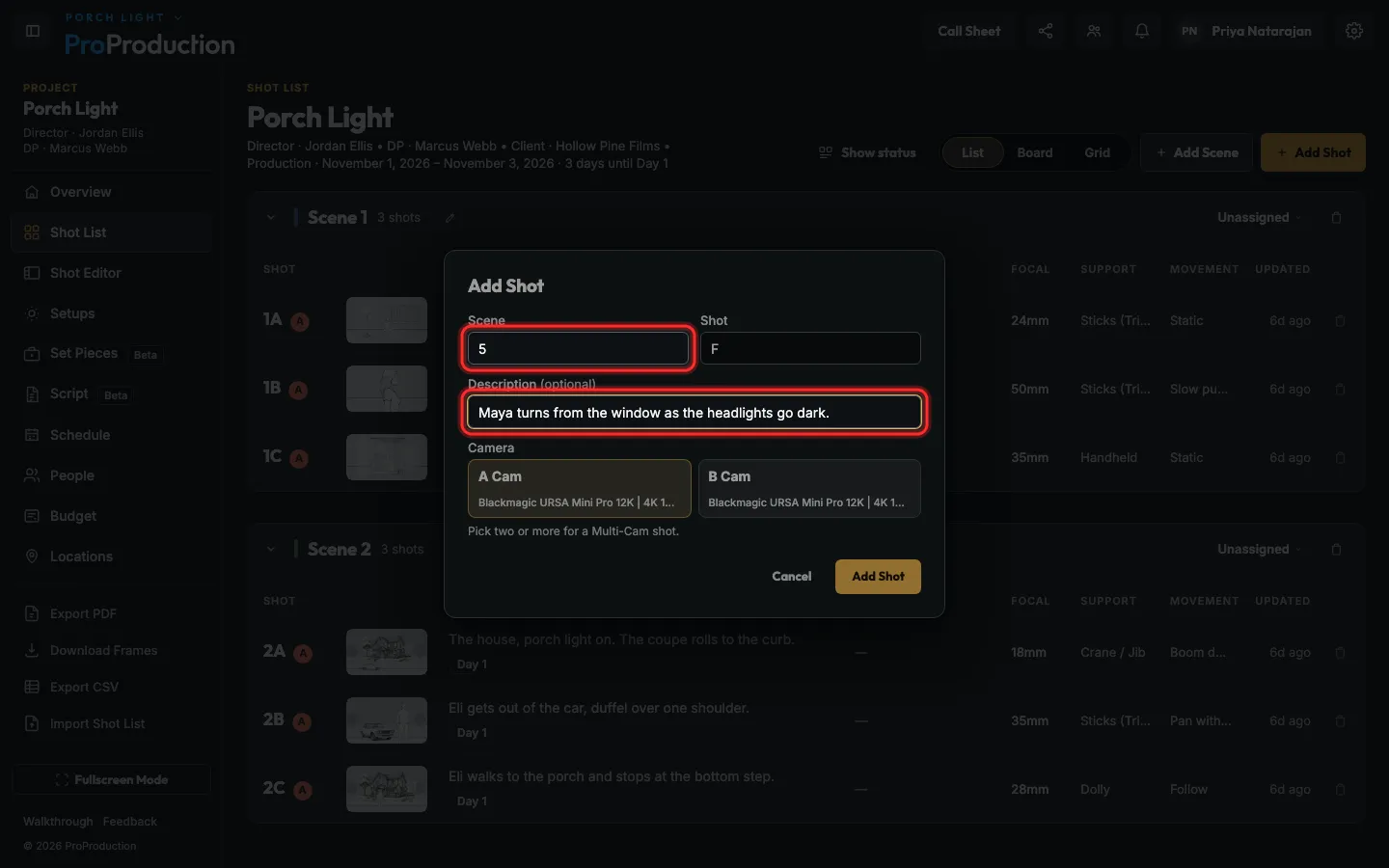Delete shot 1B using its trash icon
Image resolution: width=1389 pixels, height=868 pixels.
[x=1340, y=390]
